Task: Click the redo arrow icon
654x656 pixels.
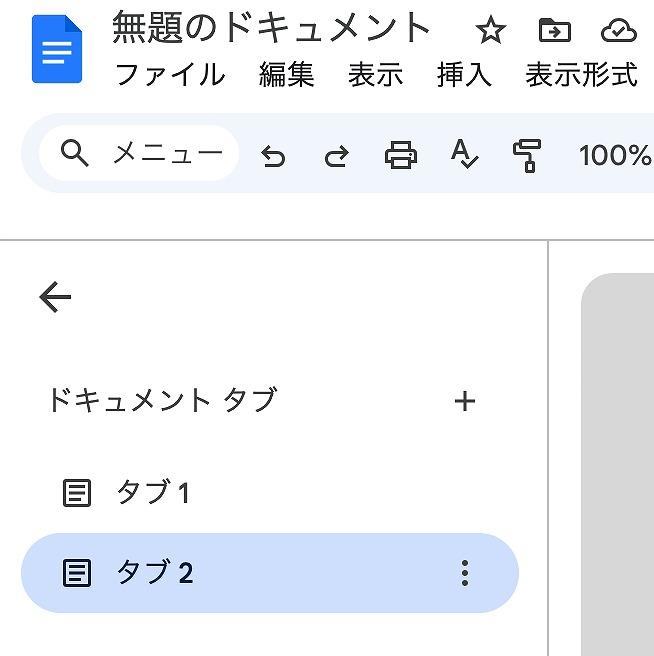Action: 337,156
